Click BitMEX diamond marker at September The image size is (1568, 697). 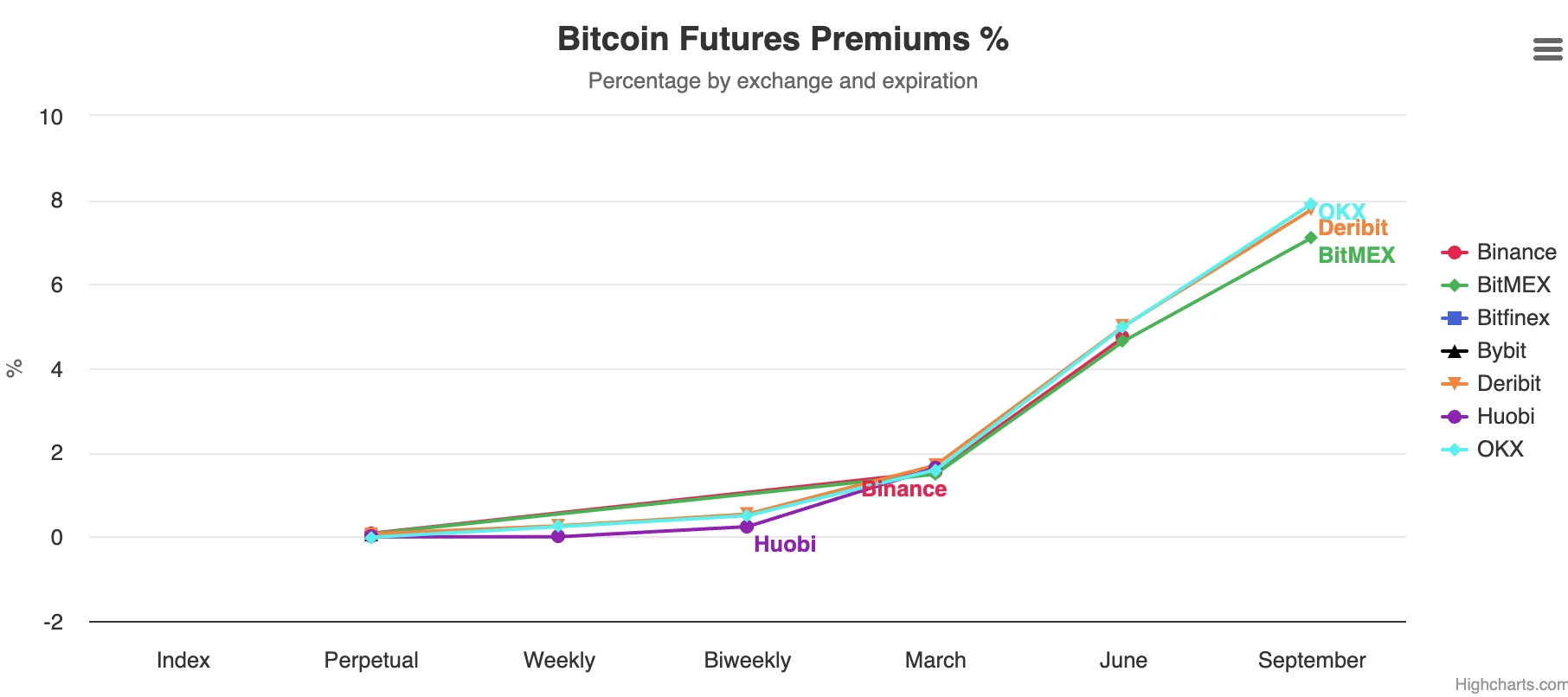click(1310, 238)
